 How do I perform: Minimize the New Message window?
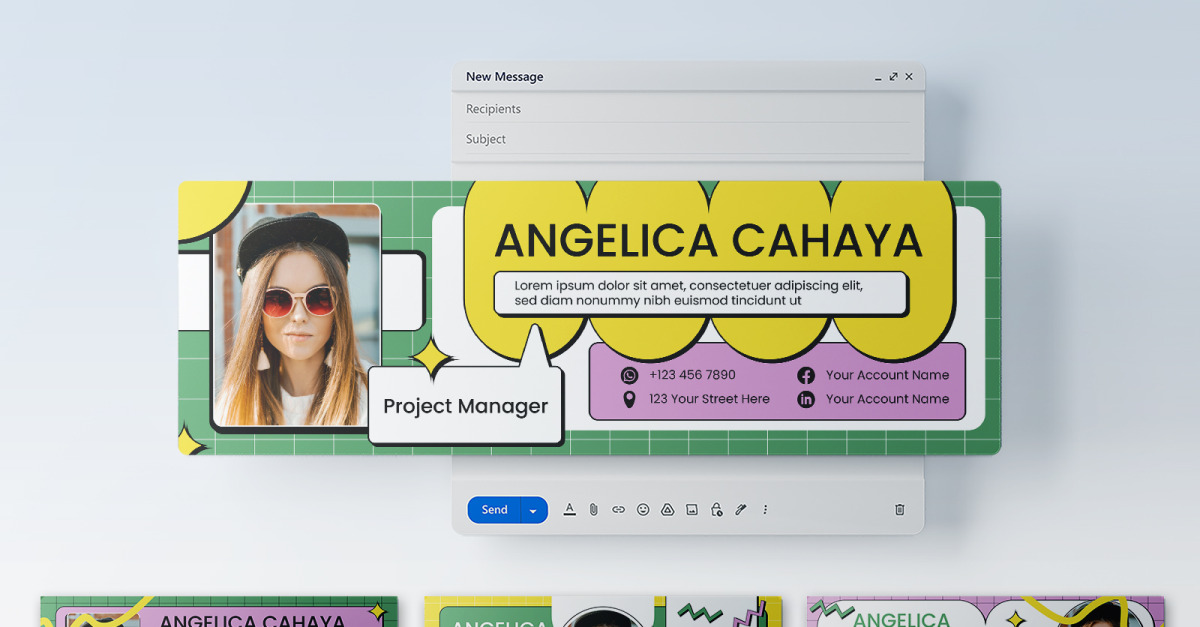878,77
